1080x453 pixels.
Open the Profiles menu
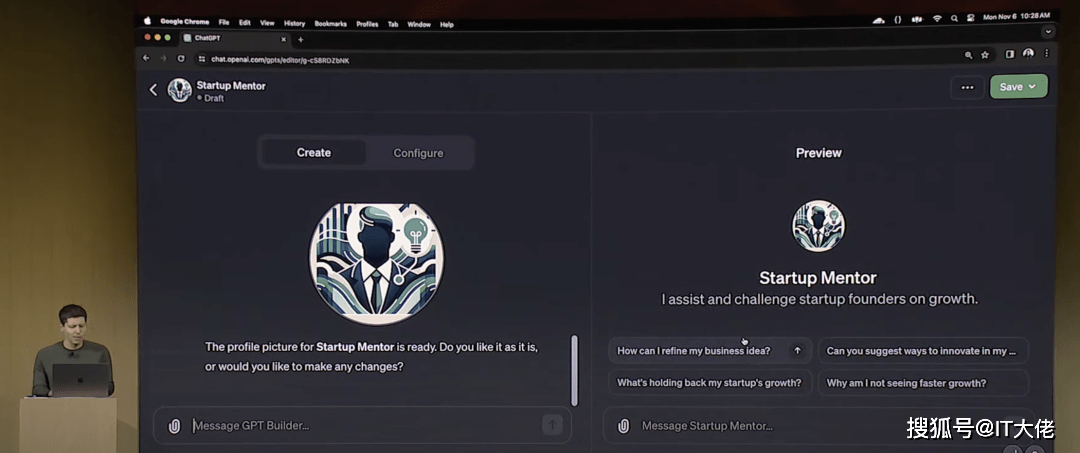[x=367, y=23]
